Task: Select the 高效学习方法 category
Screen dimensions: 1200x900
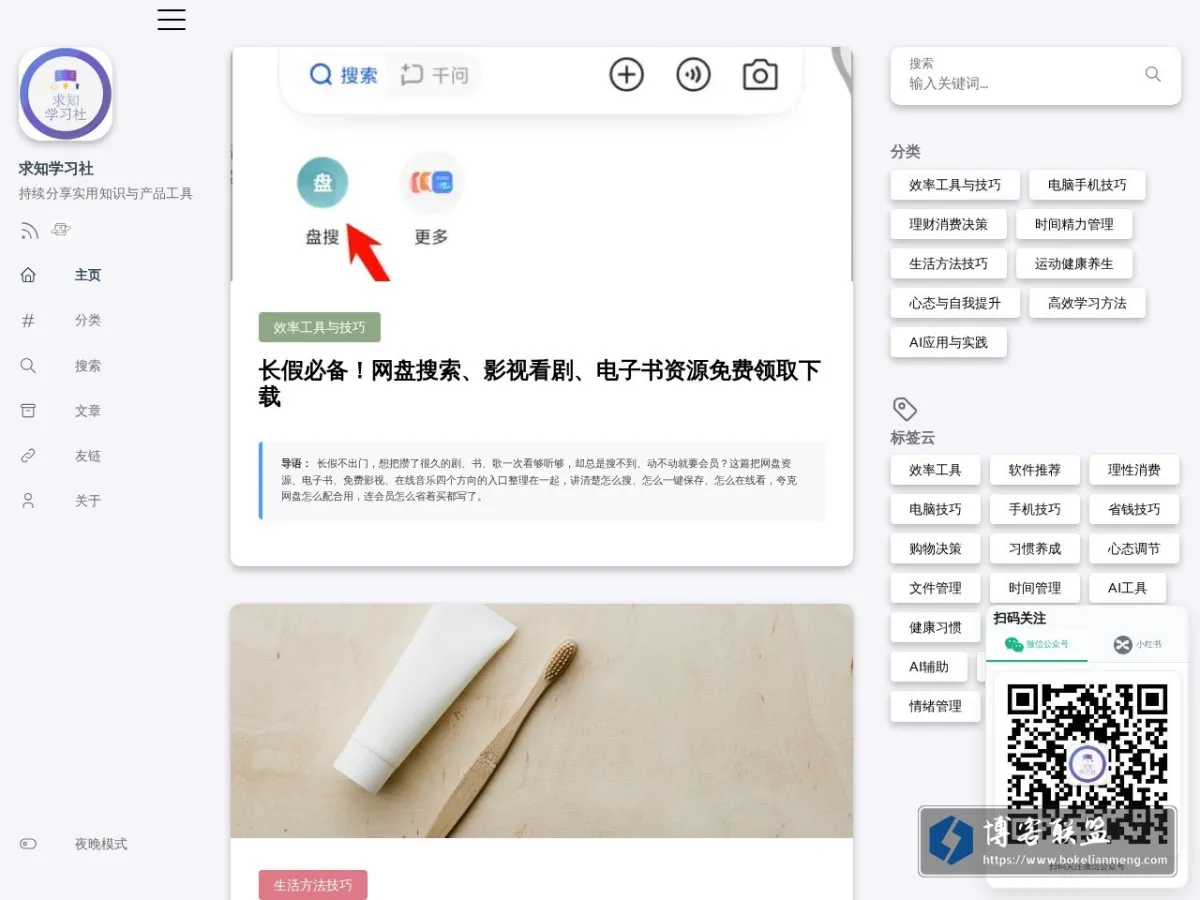Action: [x=1087, y=303]
